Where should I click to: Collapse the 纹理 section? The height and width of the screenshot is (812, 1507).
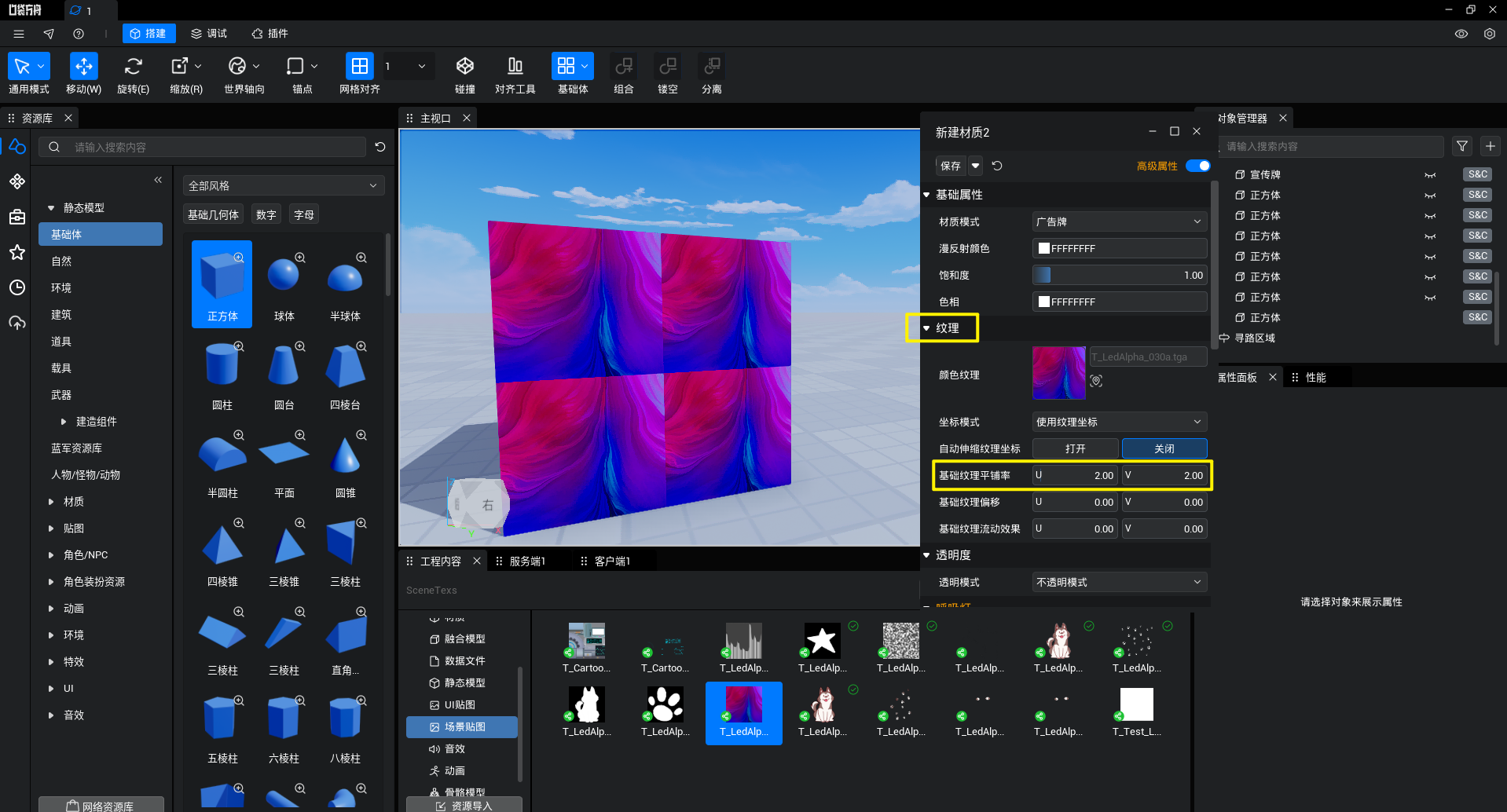pos(927,328)
